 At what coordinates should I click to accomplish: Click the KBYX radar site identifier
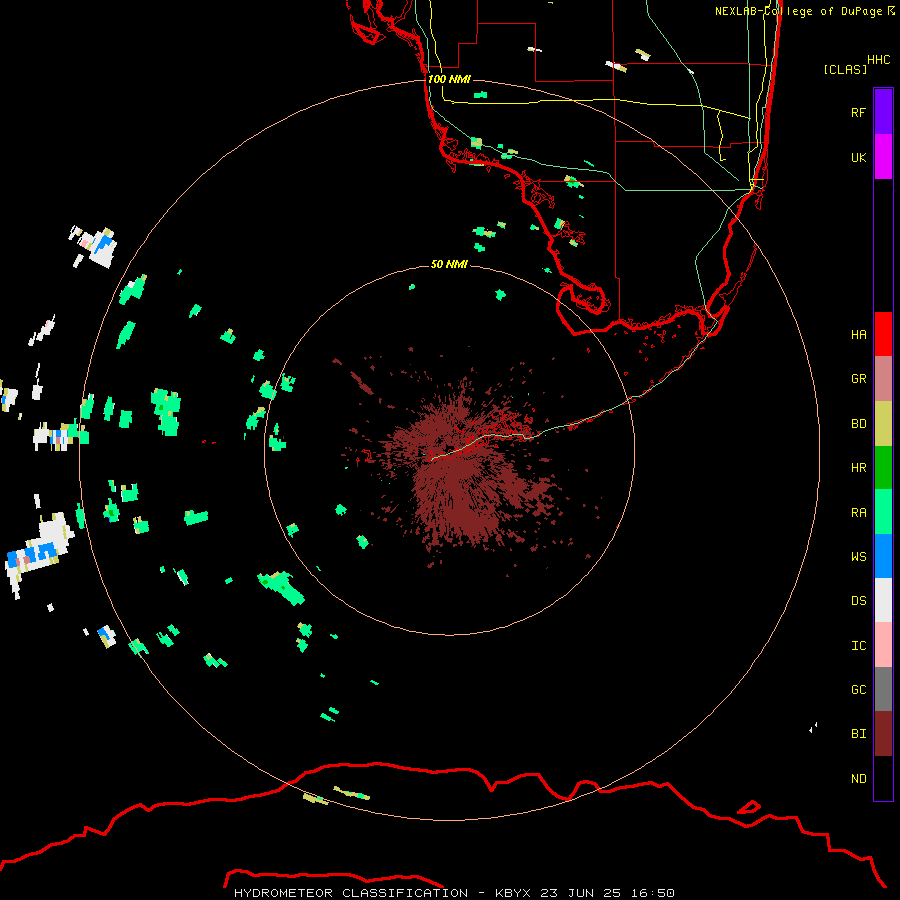(x=513, y=893)
